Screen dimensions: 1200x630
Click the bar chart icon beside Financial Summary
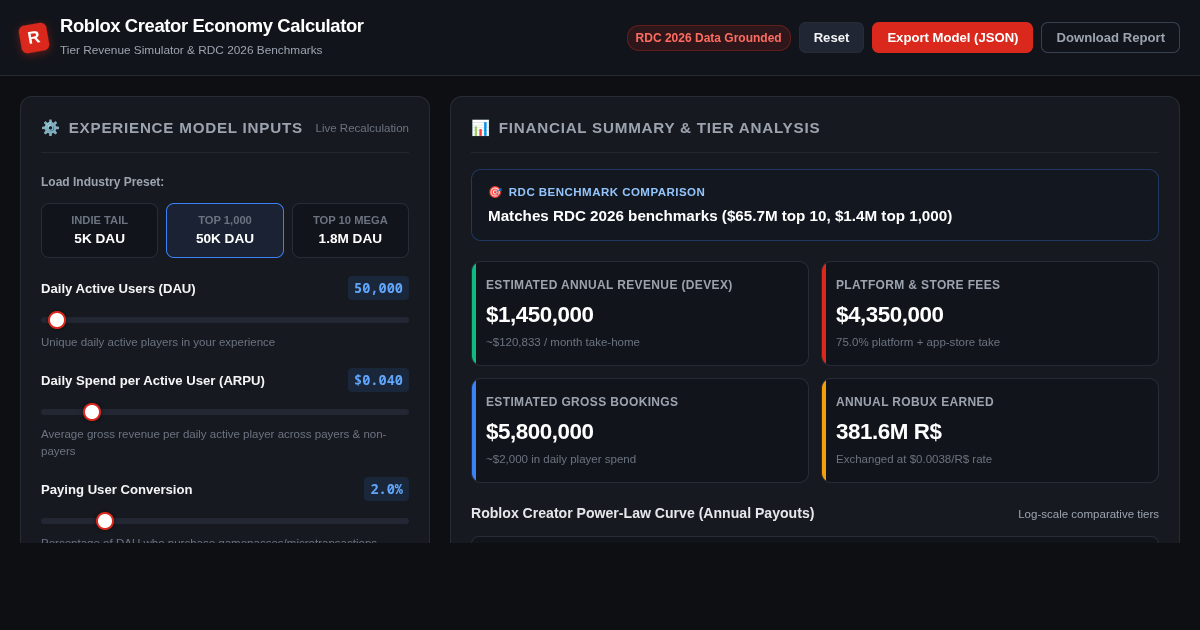[480, 128]
